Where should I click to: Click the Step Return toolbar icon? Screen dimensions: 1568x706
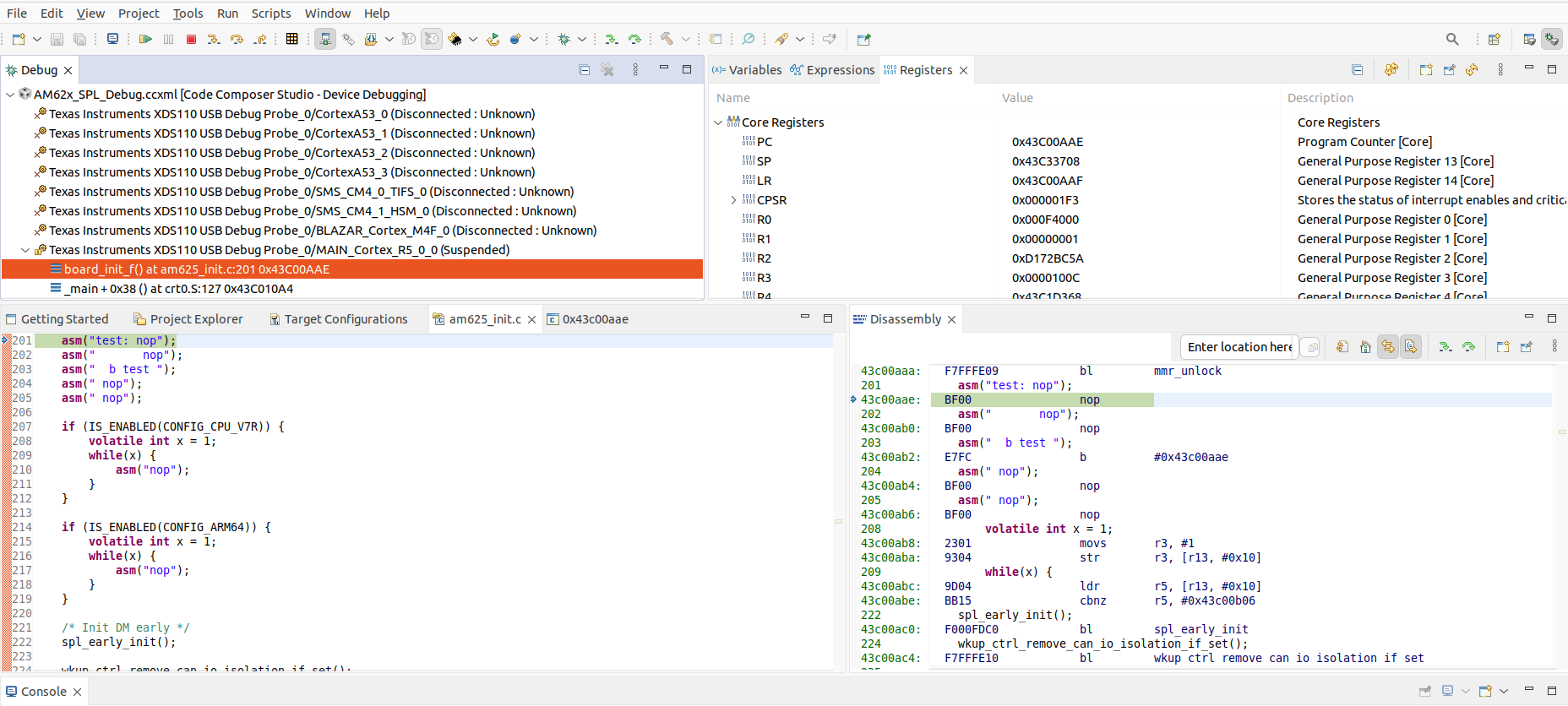tap(260, 39)
